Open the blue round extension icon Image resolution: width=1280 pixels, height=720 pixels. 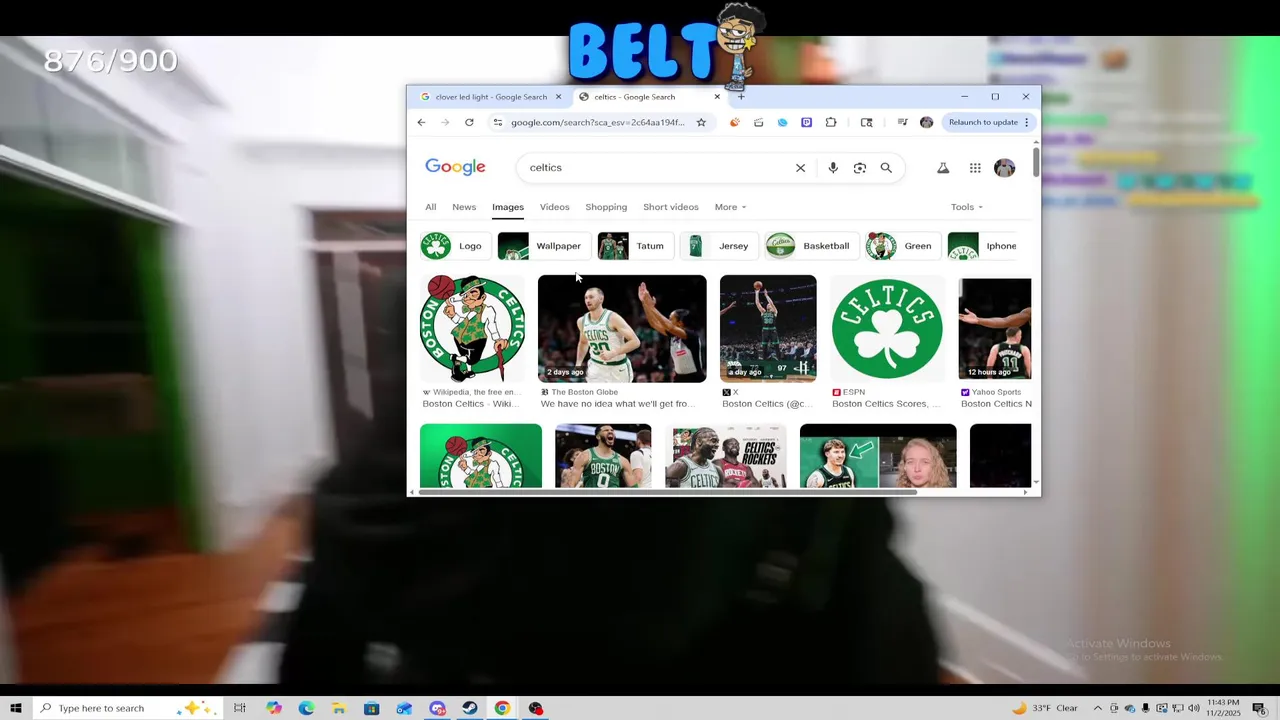[x=782, y=122]
